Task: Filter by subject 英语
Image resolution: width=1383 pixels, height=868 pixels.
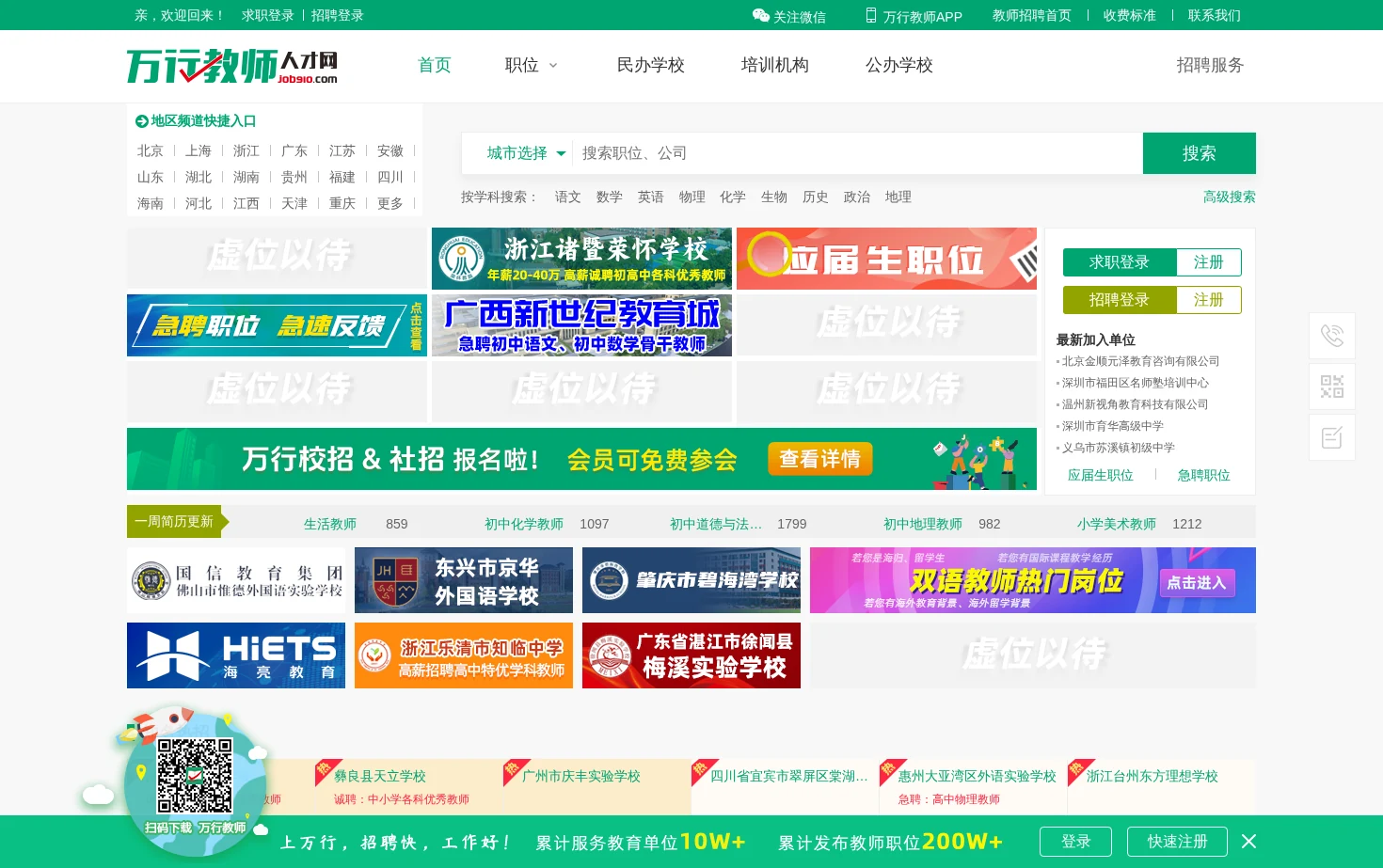Action: pos(651,197)
